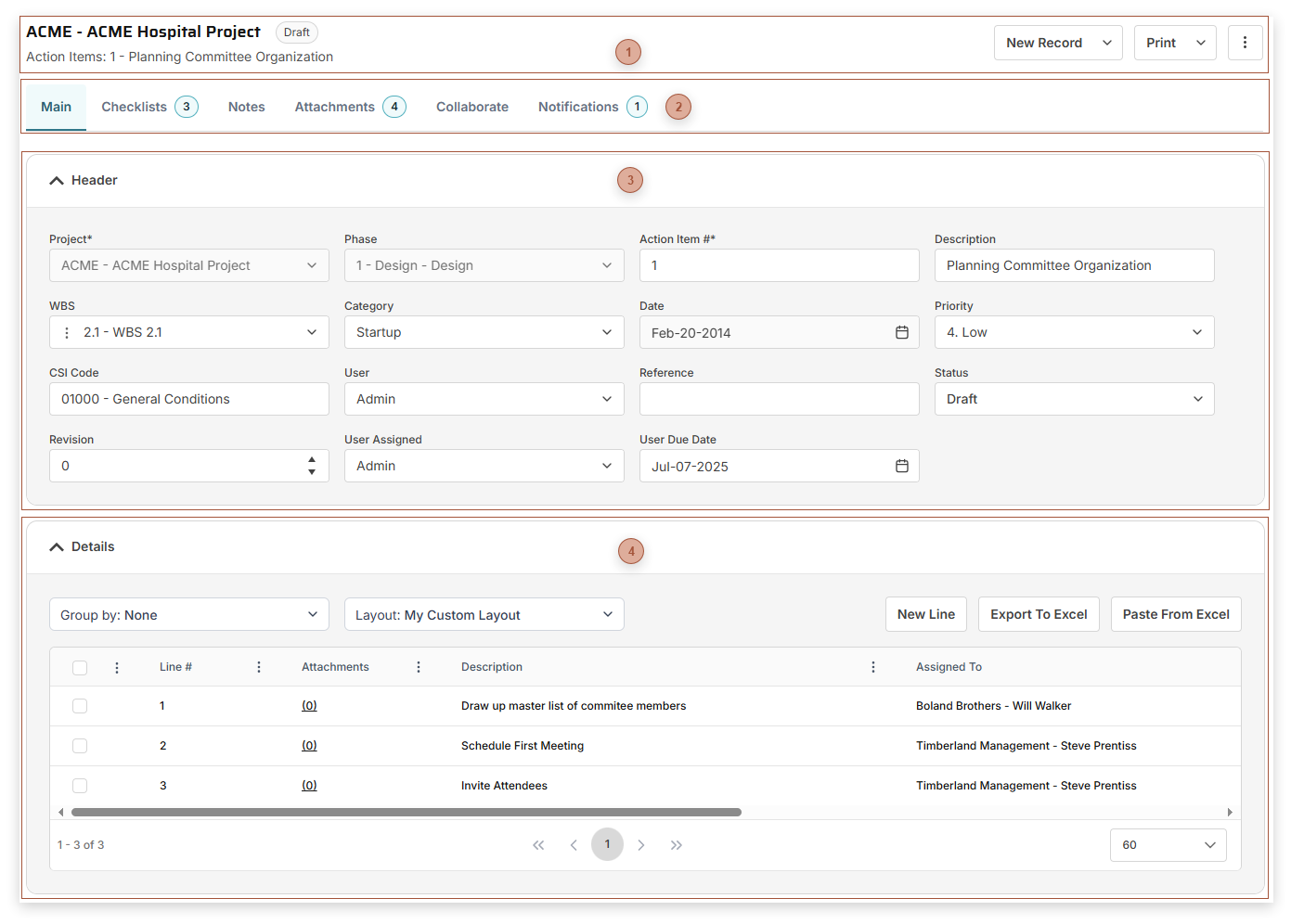This screenshot has width=1291, height=924.
Task: Toggle the select-all rows checkbox
Action: [80, 668]
